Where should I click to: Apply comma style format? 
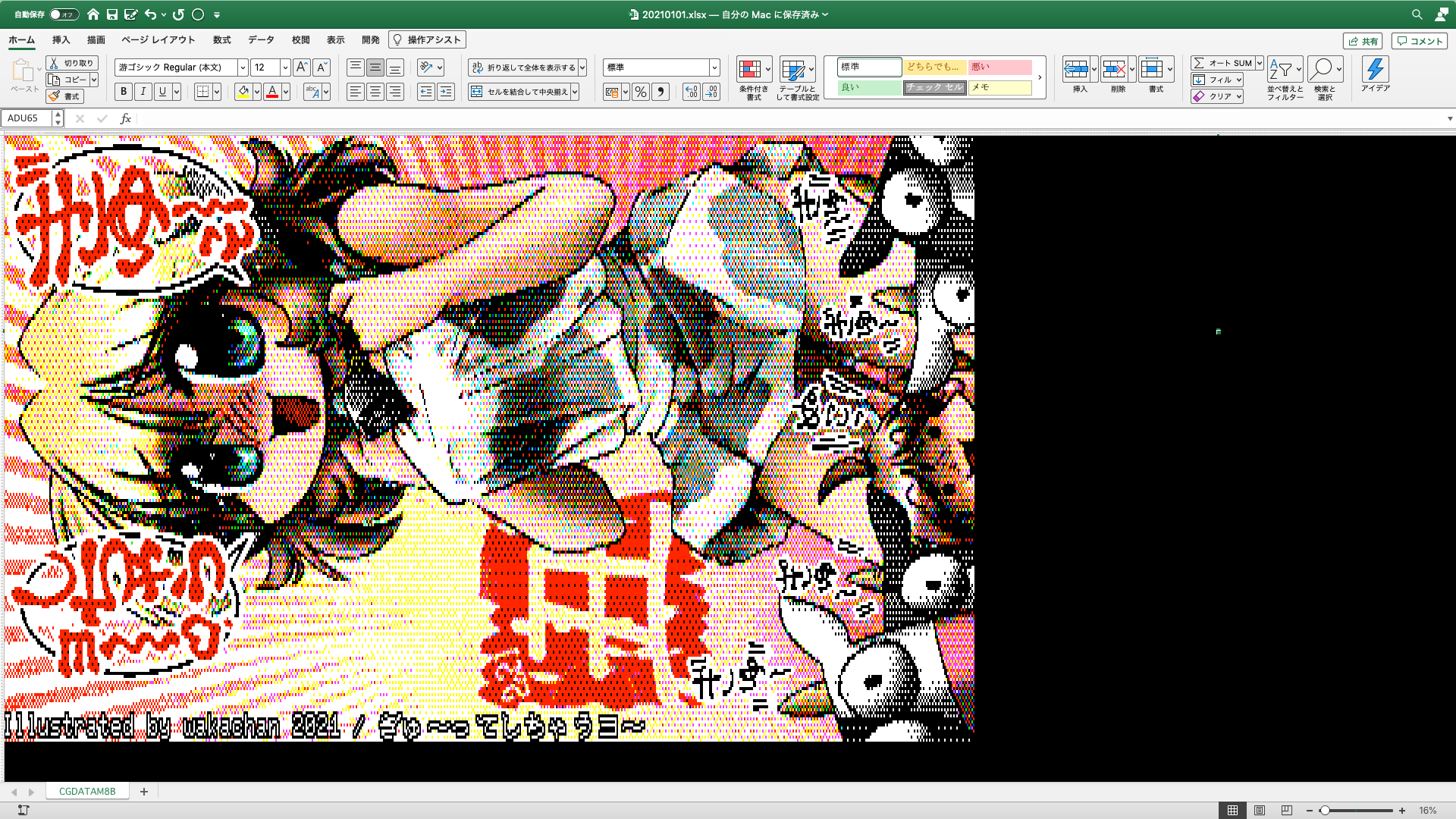coord(661,92)
